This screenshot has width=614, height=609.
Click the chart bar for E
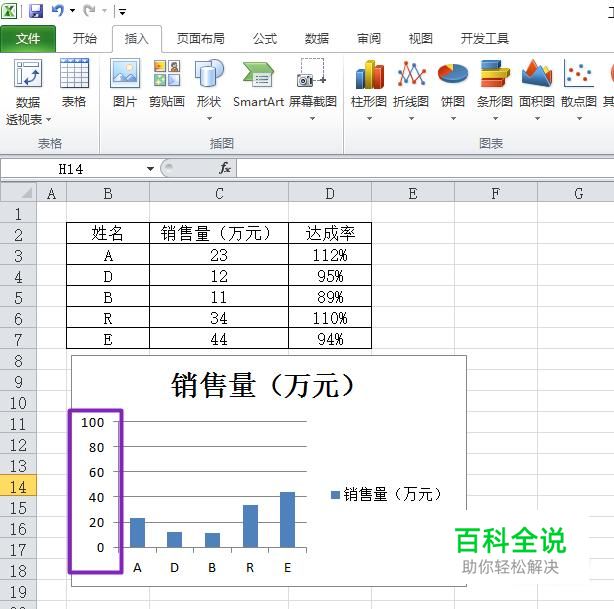point(287,520)
